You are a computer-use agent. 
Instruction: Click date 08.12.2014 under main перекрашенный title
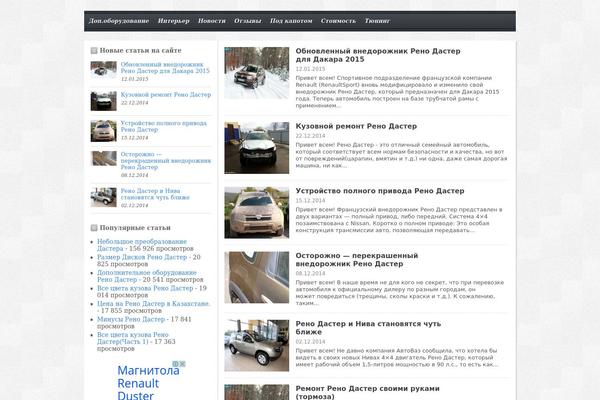(310, 273)
